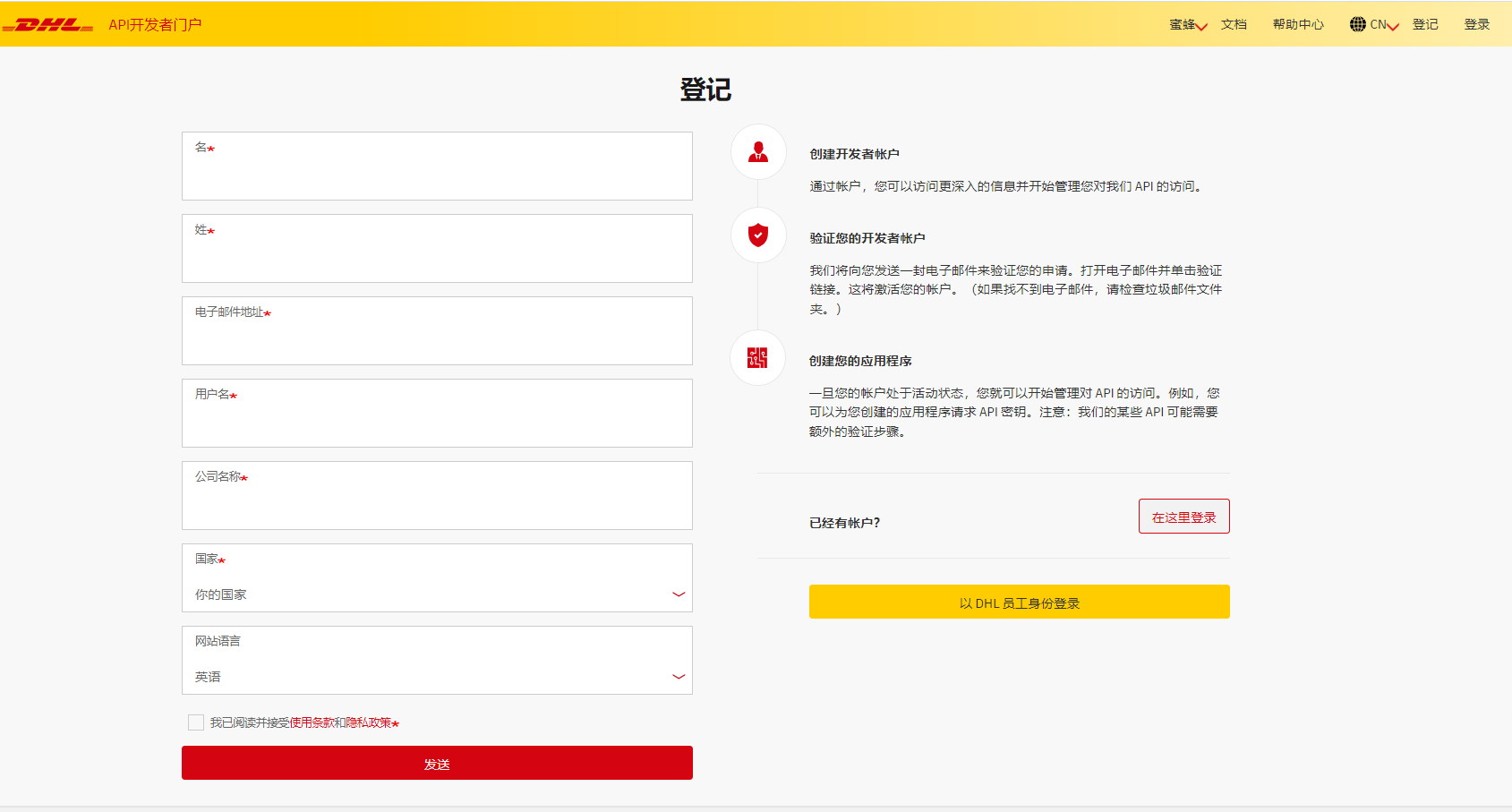The width and height of the screenshot is (1512, 812).
Task: Click the globe language icon
Action: pyautogui.click(x=1357, y=24)
